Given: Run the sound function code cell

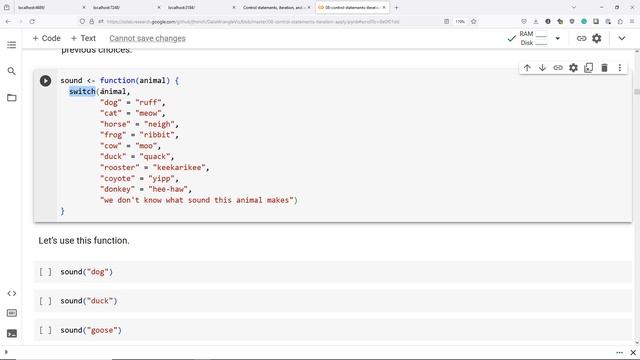Looking at the screenshot, I should (x=45, y=81).
